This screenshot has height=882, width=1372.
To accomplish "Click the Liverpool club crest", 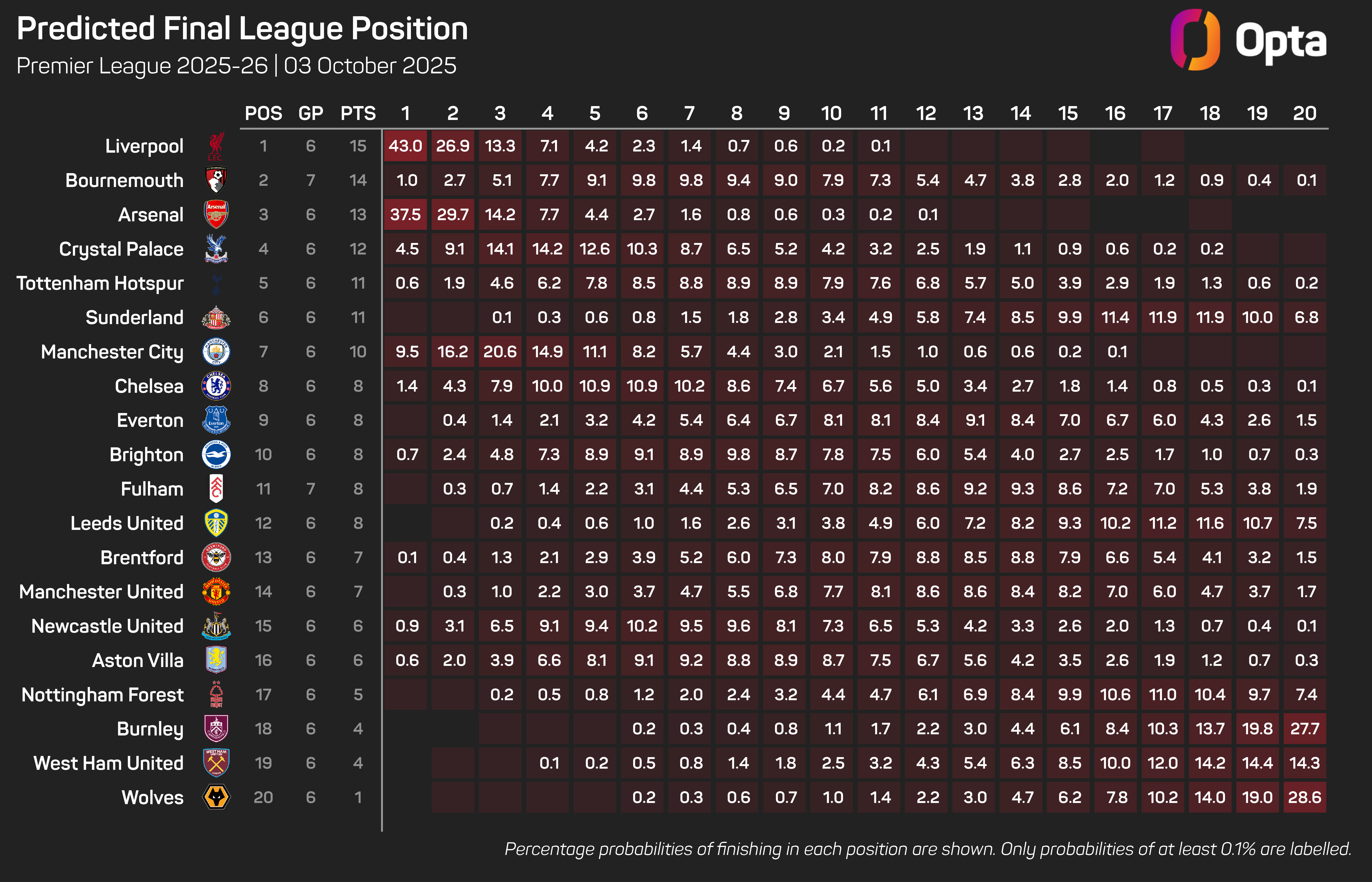I will click(x=216, y=146).
